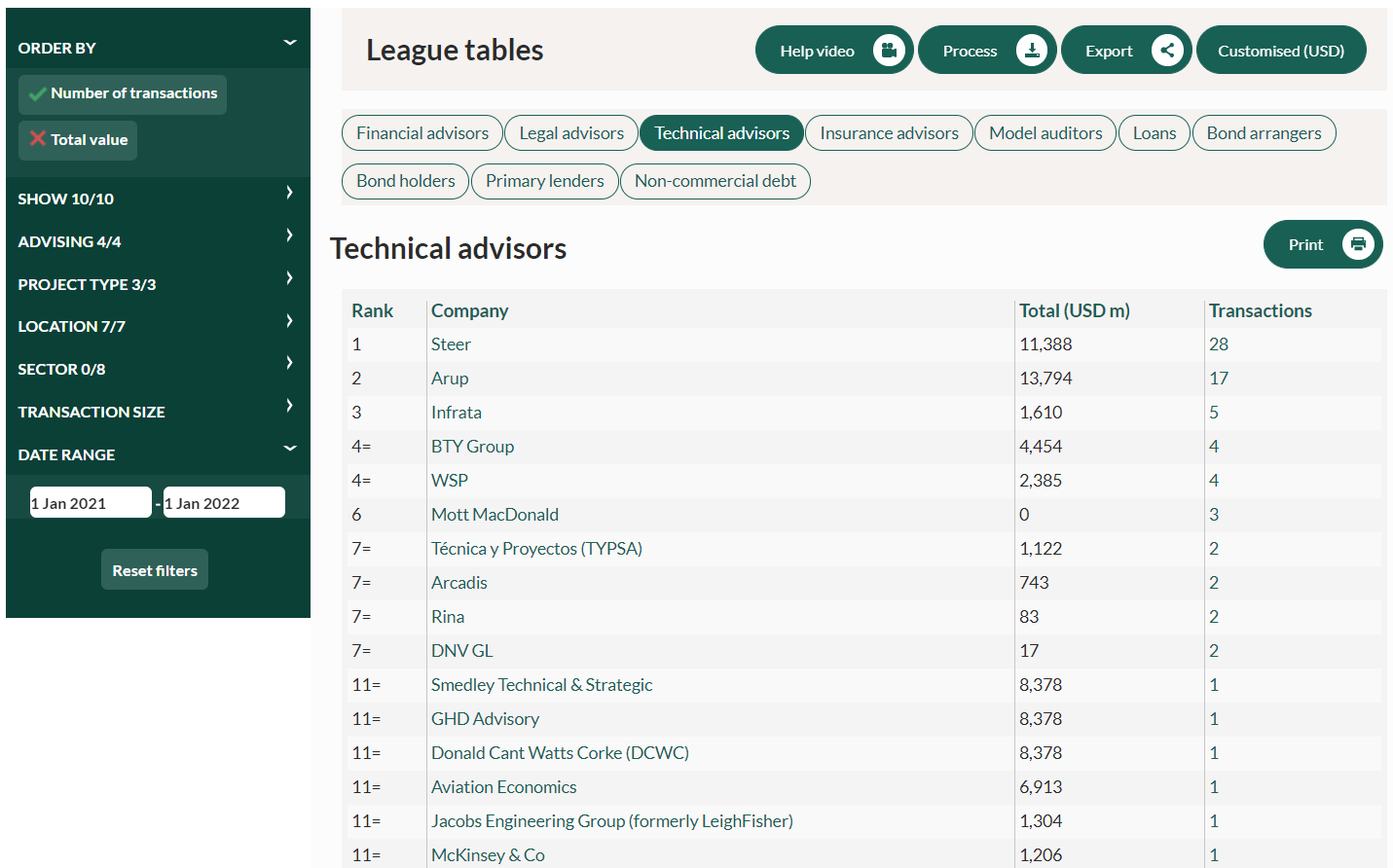1393x868 pixels.
Task: Open the BTY Group company link
Action: [472, 447]
